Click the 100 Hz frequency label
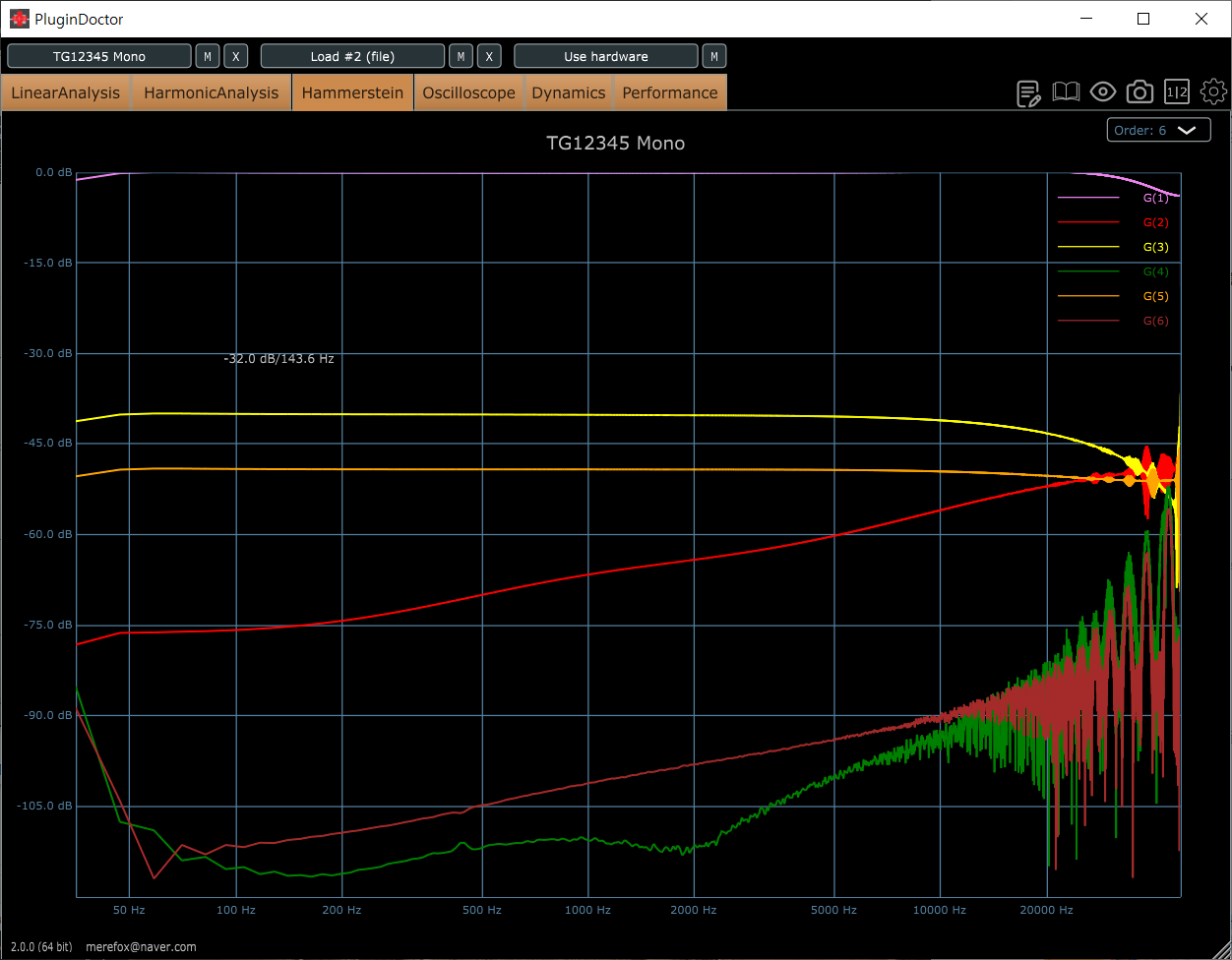 235,910
